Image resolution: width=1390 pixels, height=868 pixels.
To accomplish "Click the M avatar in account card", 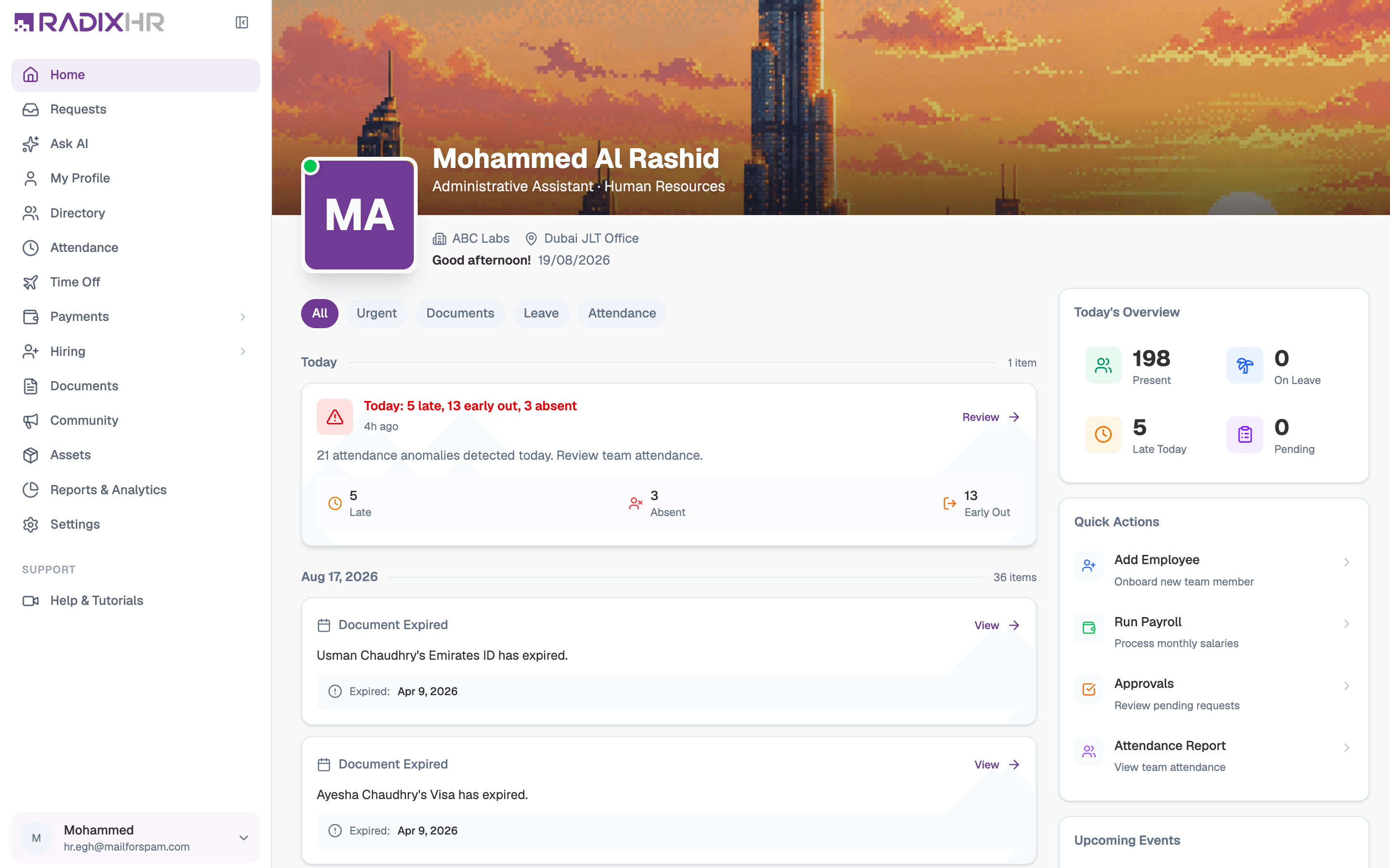I will tap(36, 837).
